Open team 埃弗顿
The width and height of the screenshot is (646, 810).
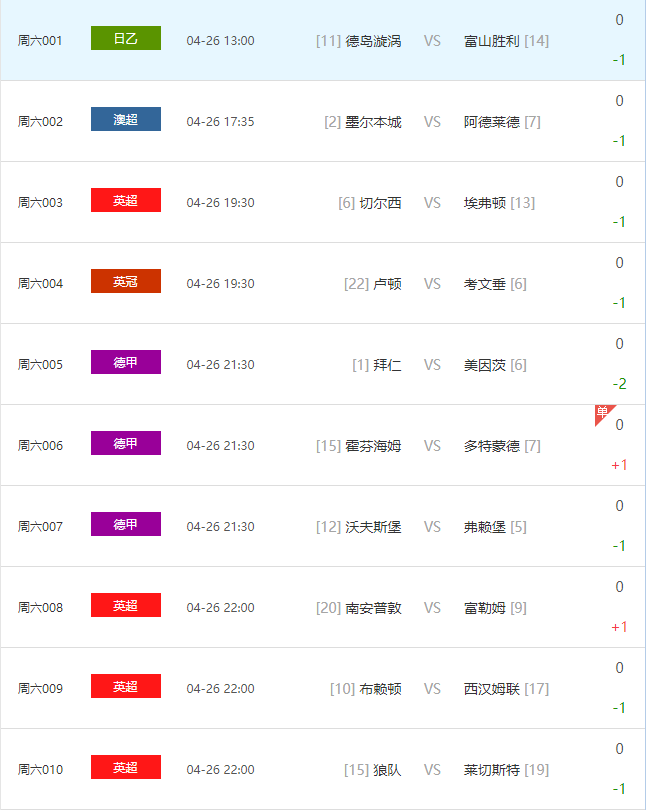(x=484, y=203)
